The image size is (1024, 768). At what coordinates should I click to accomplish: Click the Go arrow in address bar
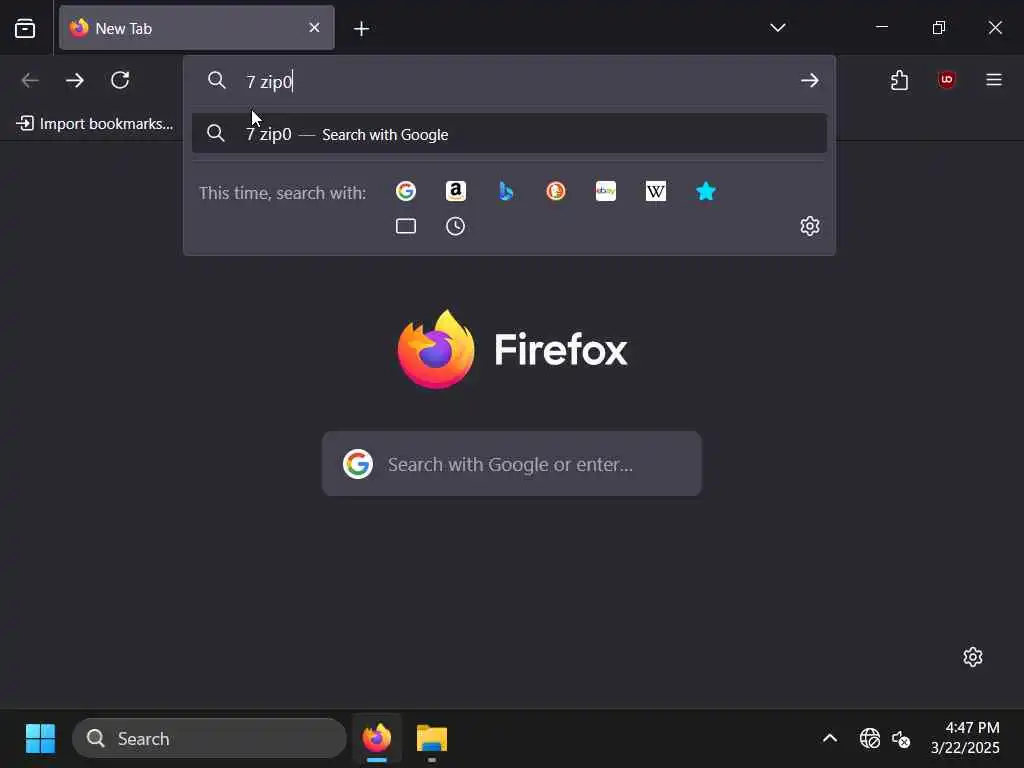click(x=810, y=80)
